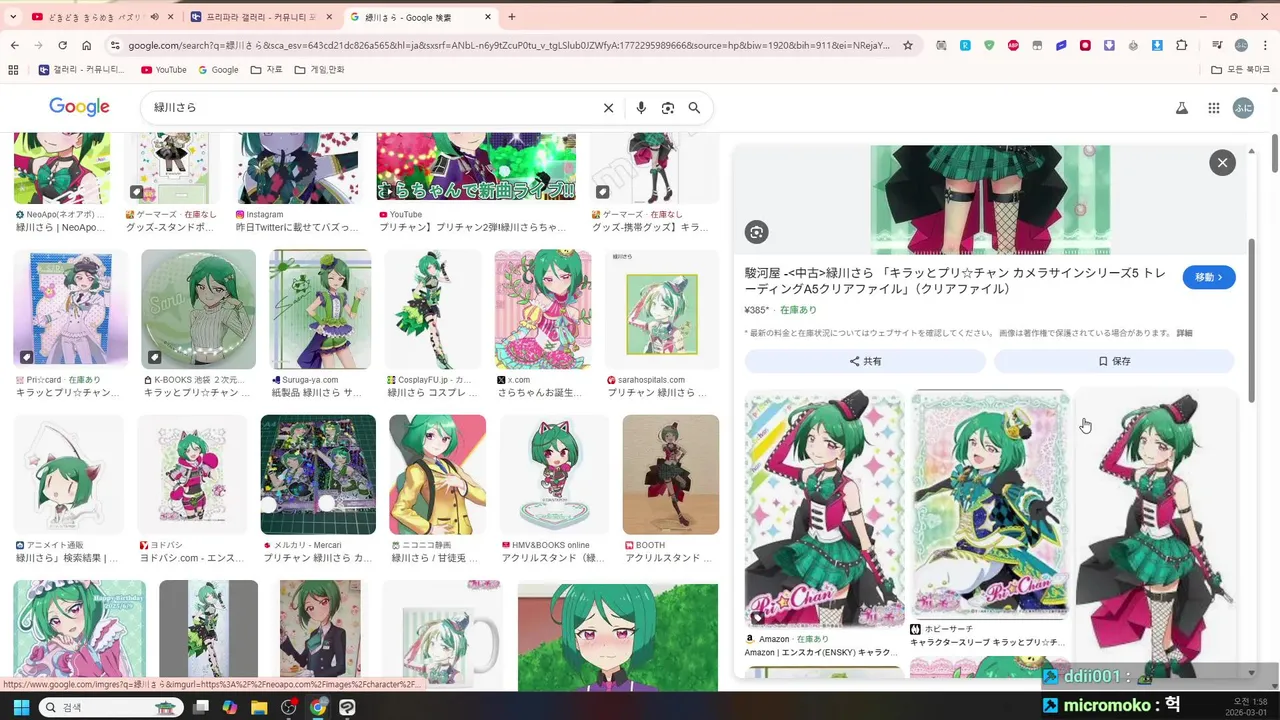Click the address bar URL
The width and height of the screenshot is (1280, 720).
click(508, 45)
